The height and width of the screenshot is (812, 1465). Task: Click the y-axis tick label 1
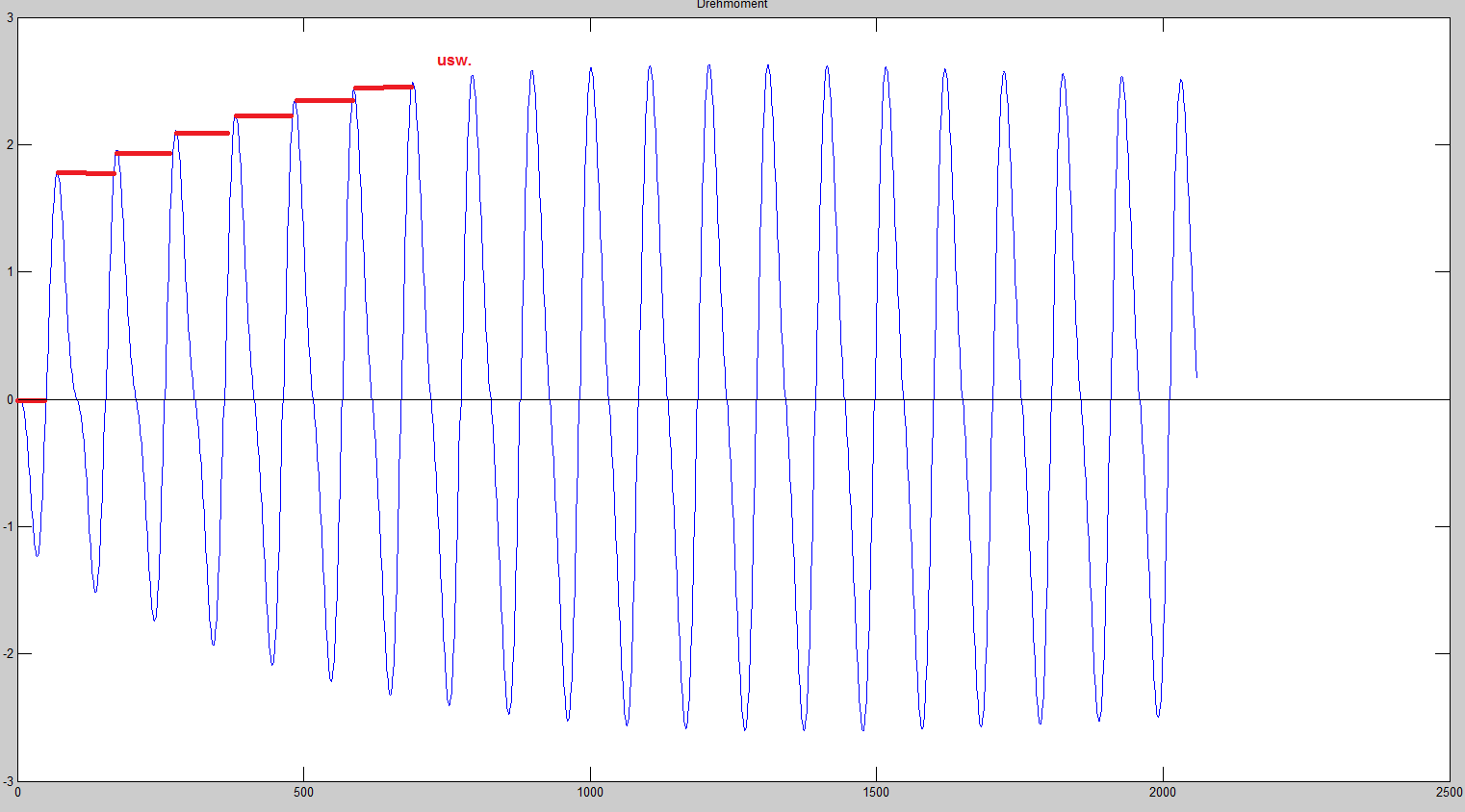click(x=10, y=272)
